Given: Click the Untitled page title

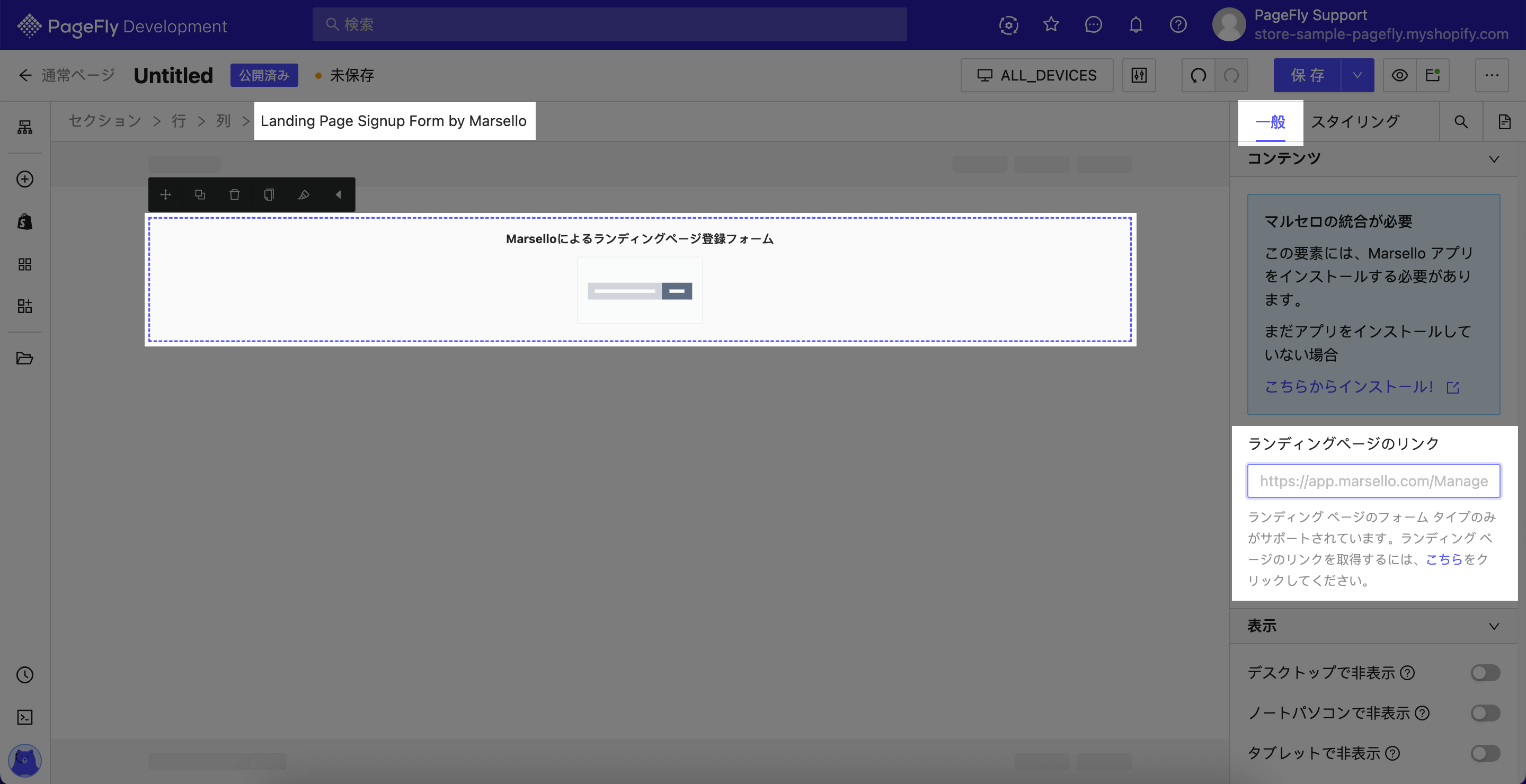Looking at the screenshot, I should coord(173,75).
